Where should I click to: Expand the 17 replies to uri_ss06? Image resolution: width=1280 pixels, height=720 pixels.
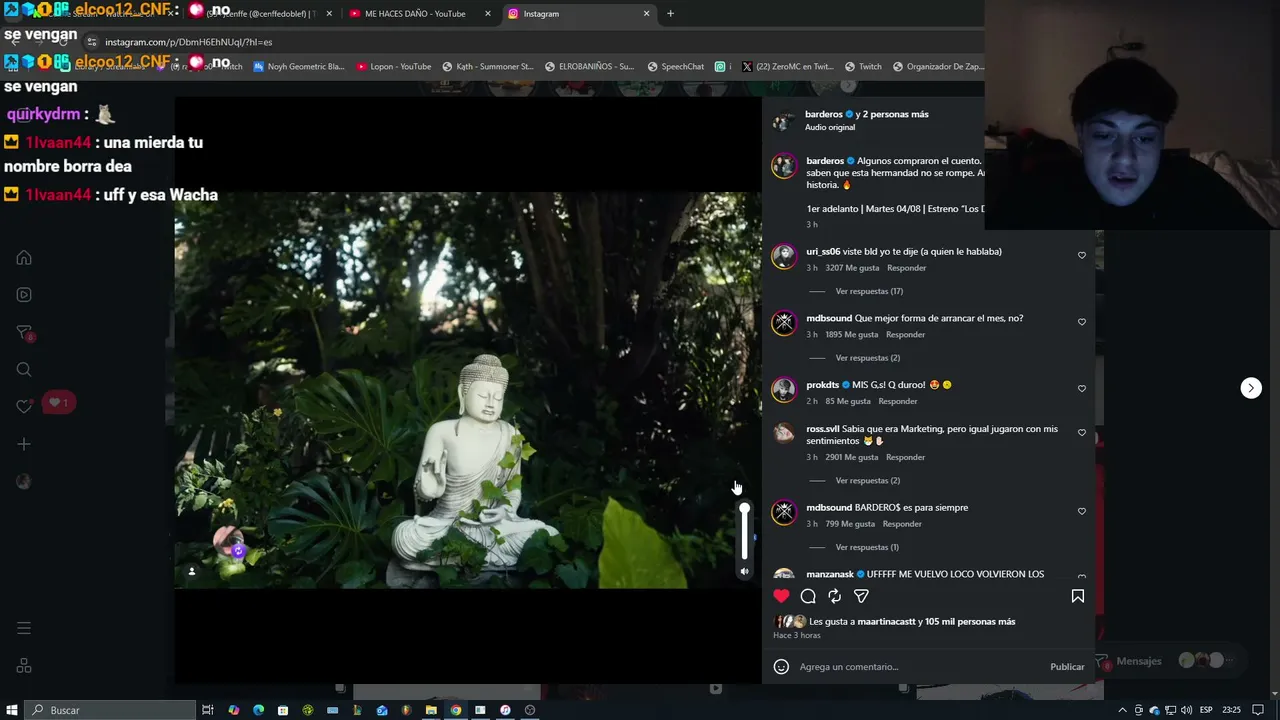point(868,291)
